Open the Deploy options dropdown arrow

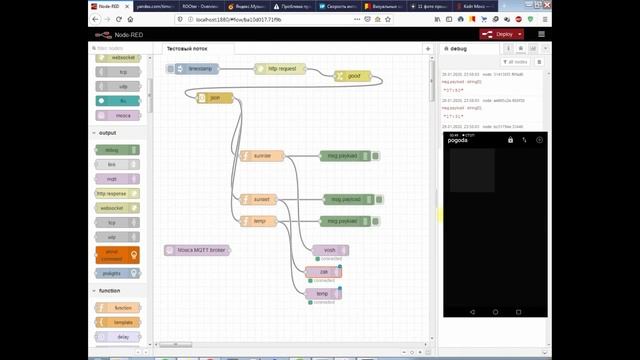[x=520, y=35]
